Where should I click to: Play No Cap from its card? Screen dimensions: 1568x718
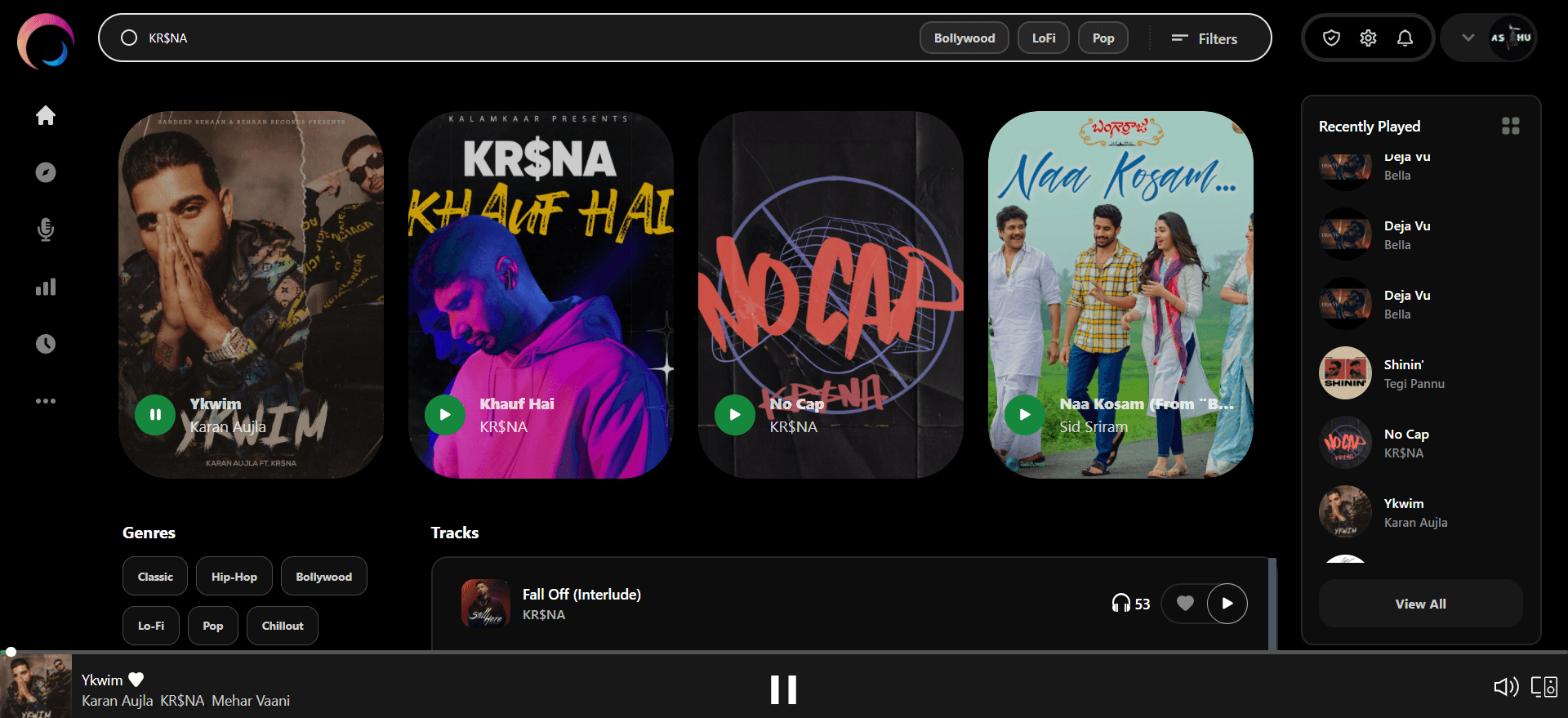pyautogui.click(x=735, y=415)
